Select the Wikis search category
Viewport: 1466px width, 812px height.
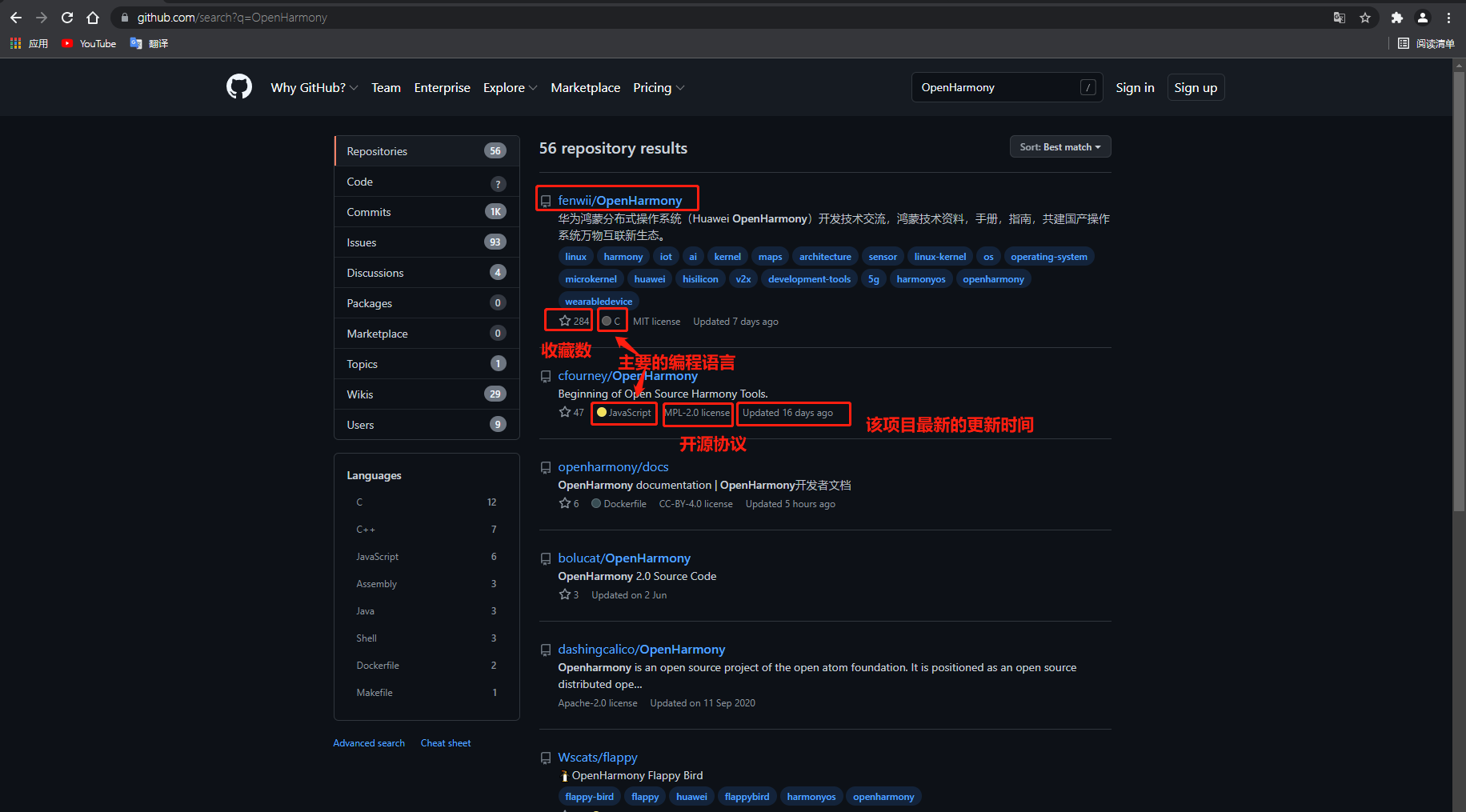coord(427,394)
